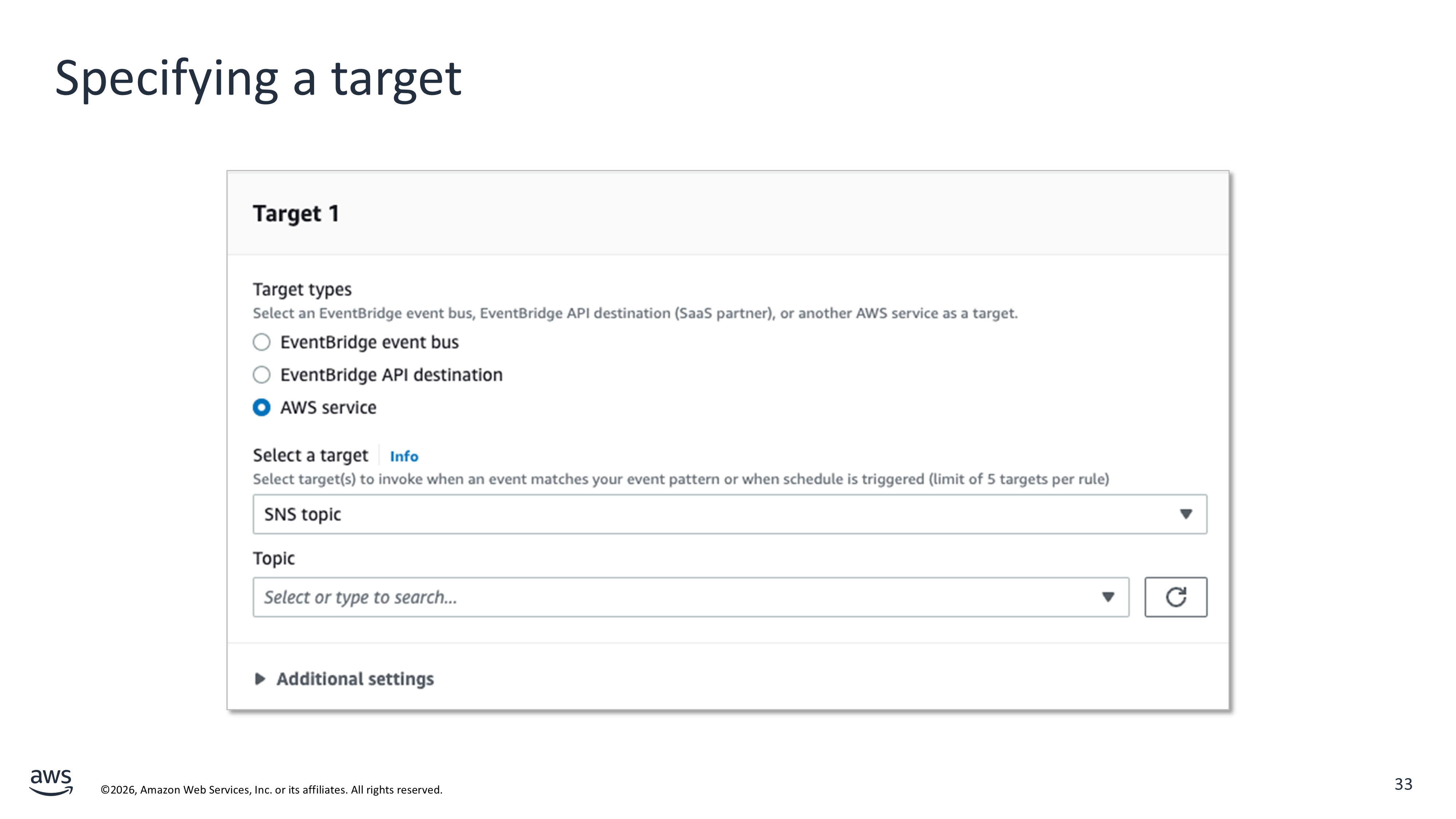This screenshot has height=819, width=1456.
Task: Expand the Additional settings section label
Action: [355, 679]
